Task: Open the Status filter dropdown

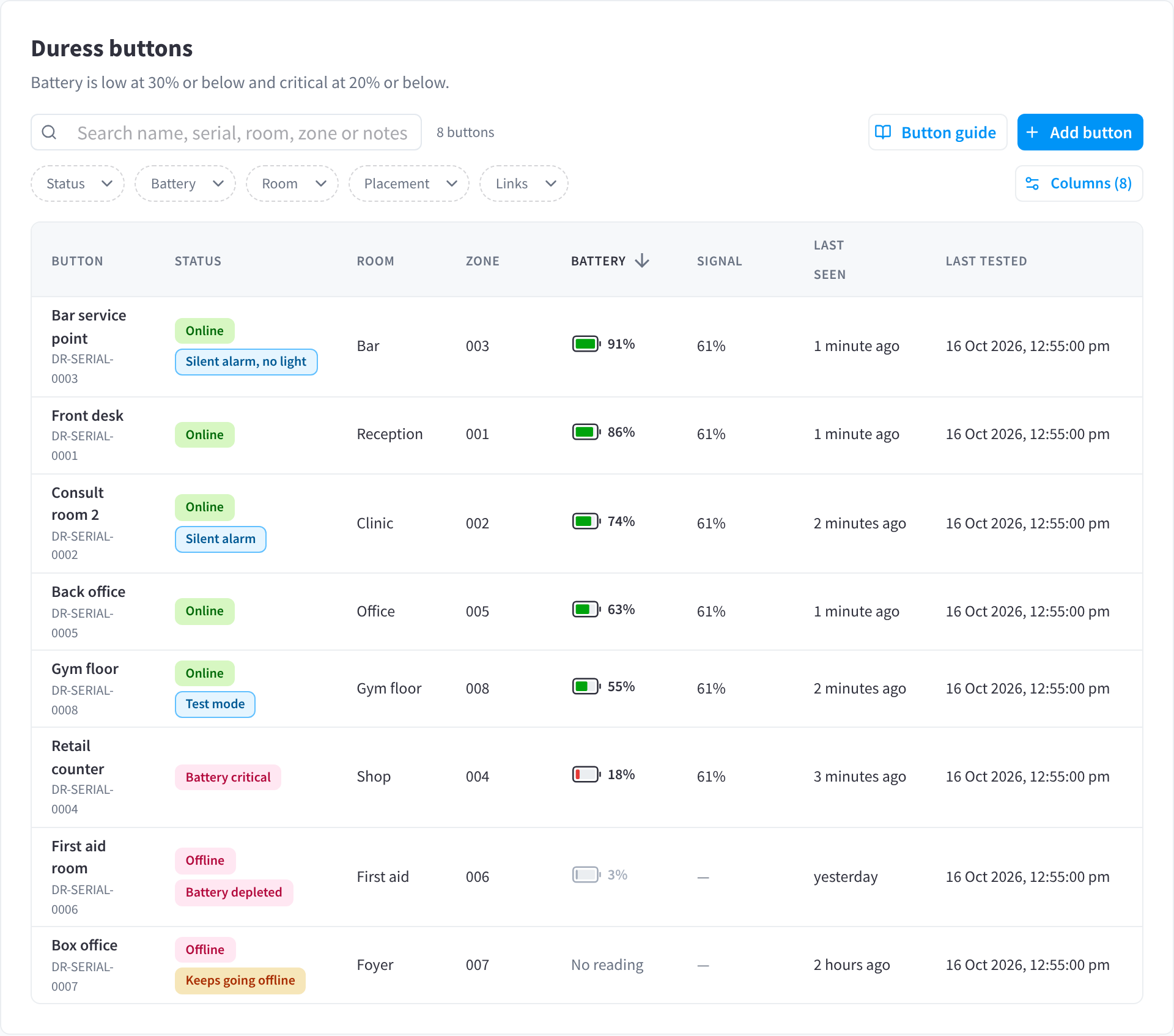Action: point(78,183)
